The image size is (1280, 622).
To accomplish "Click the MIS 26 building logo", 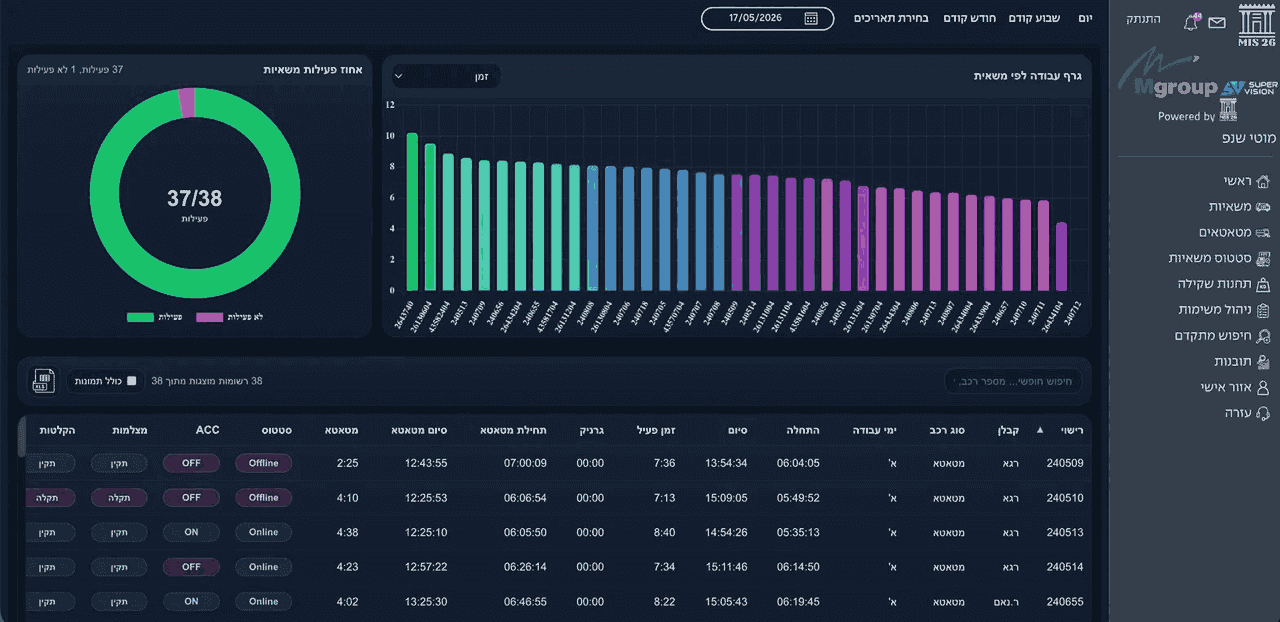I will pyautogui.click(x=1258, y=24).
